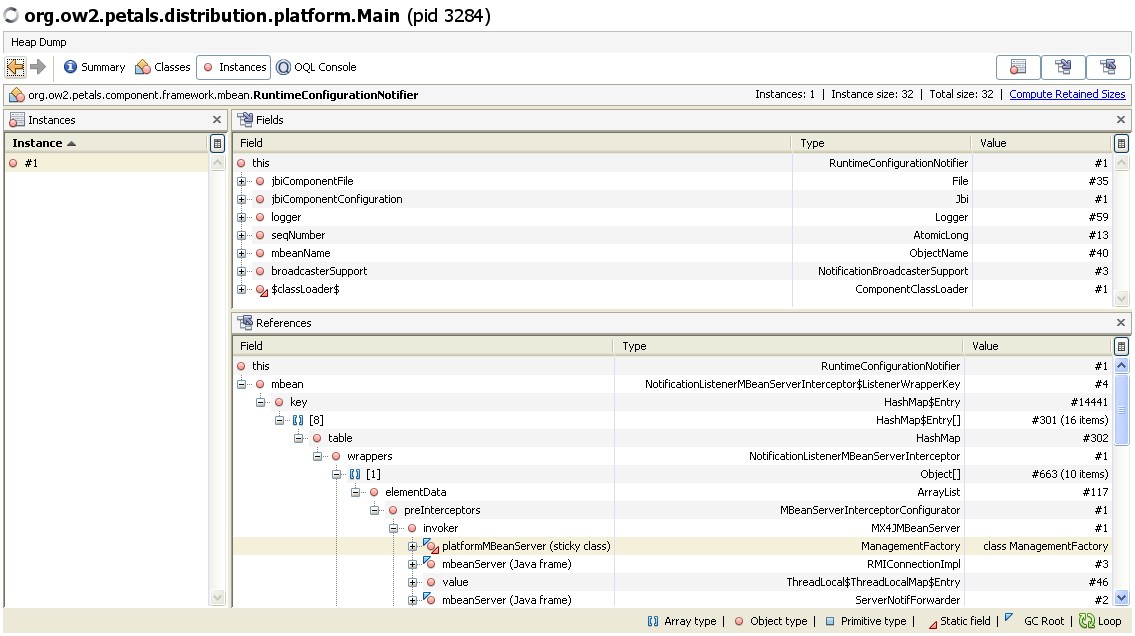Image resolution: width=1135 pixels, height=636 pixels.
Task: Open column chooser in References table
Action: 1121,347
